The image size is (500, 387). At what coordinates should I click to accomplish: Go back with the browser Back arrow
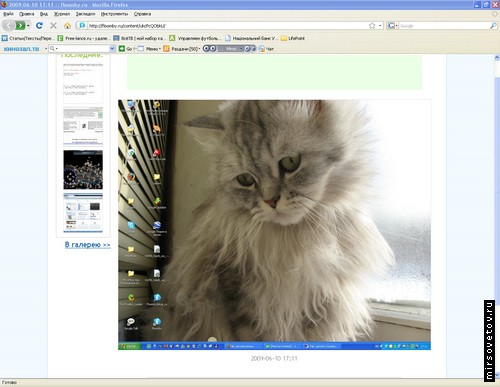[x=9, y=25]
